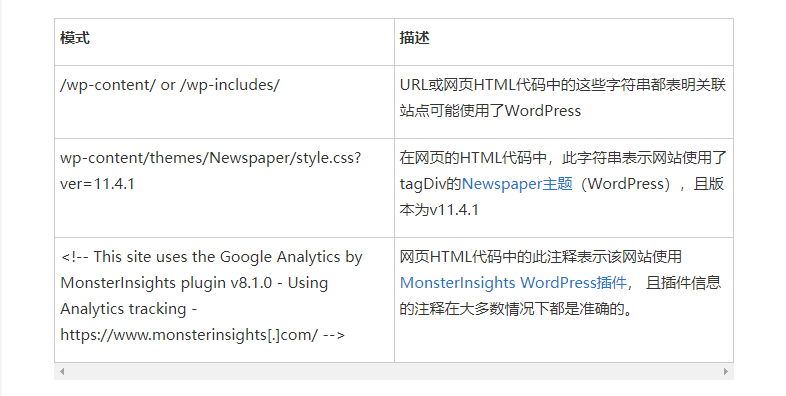This screenshot has height=396, width=786.
Task: Click description text 的注释在大多数情况下都是准确的
Action: coord(517,309)
